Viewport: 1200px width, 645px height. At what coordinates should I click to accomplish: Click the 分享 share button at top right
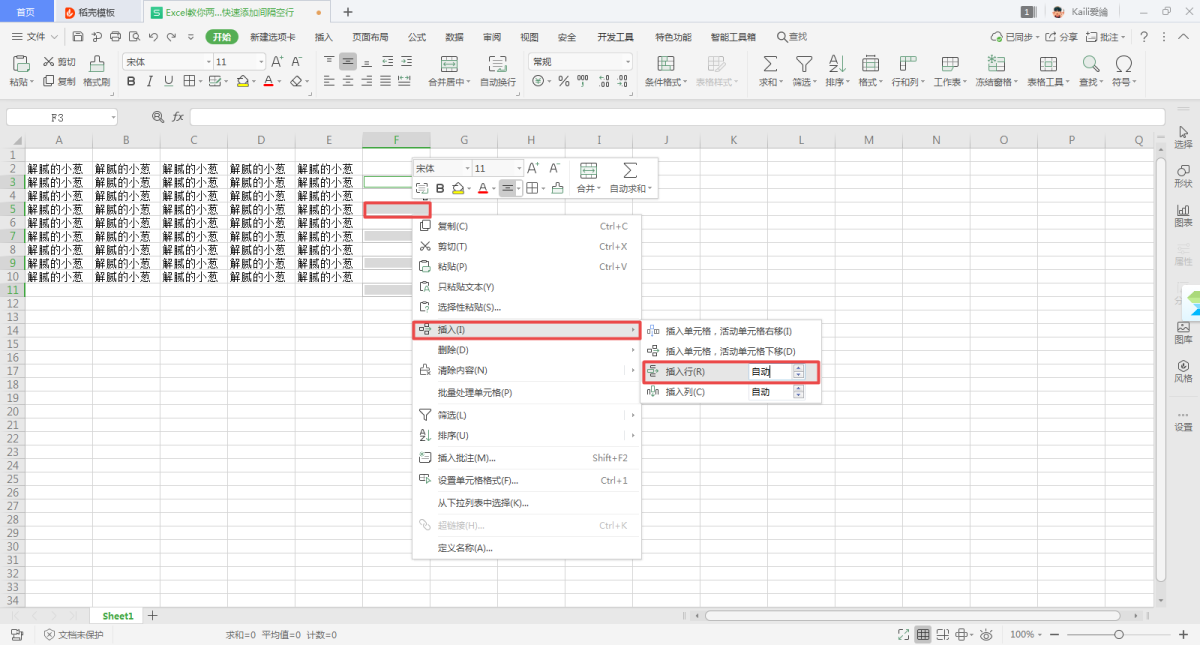pyautogui.click(x=1062, y=37)
